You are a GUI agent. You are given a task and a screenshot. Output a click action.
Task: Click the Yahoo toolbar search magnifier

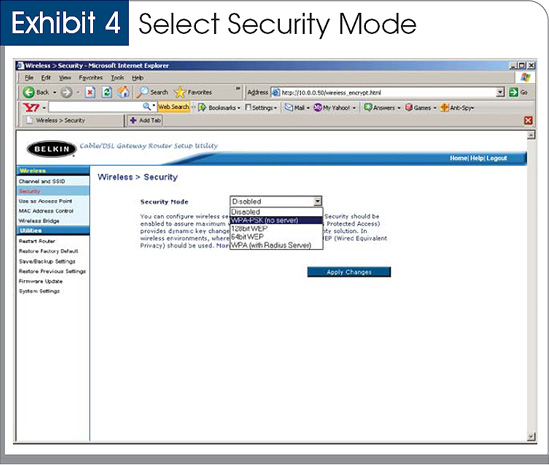click(x=147, y=106)
